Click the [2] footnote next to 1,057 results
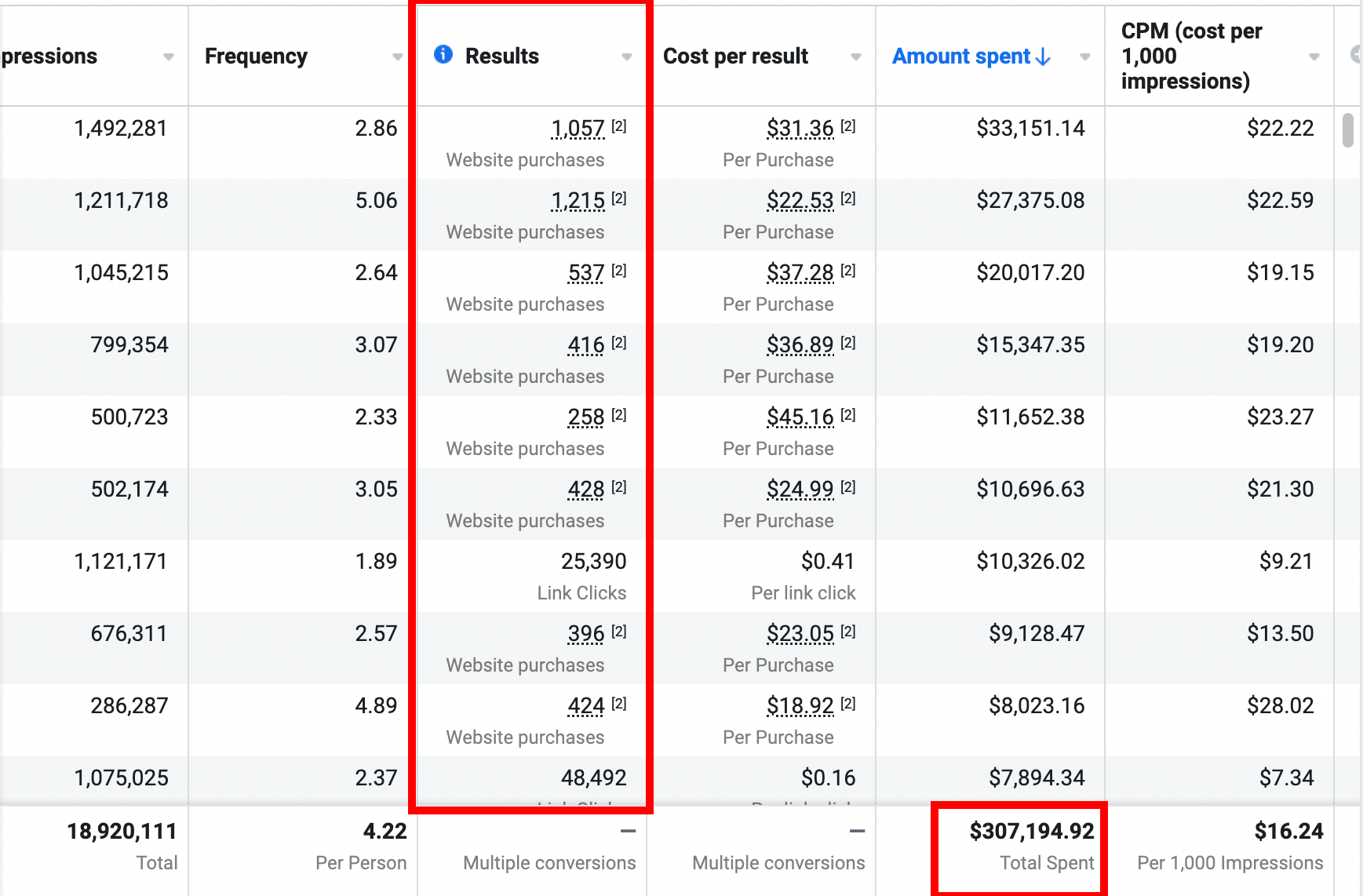This screenshot has height=896, width=1363. (619, 126)
